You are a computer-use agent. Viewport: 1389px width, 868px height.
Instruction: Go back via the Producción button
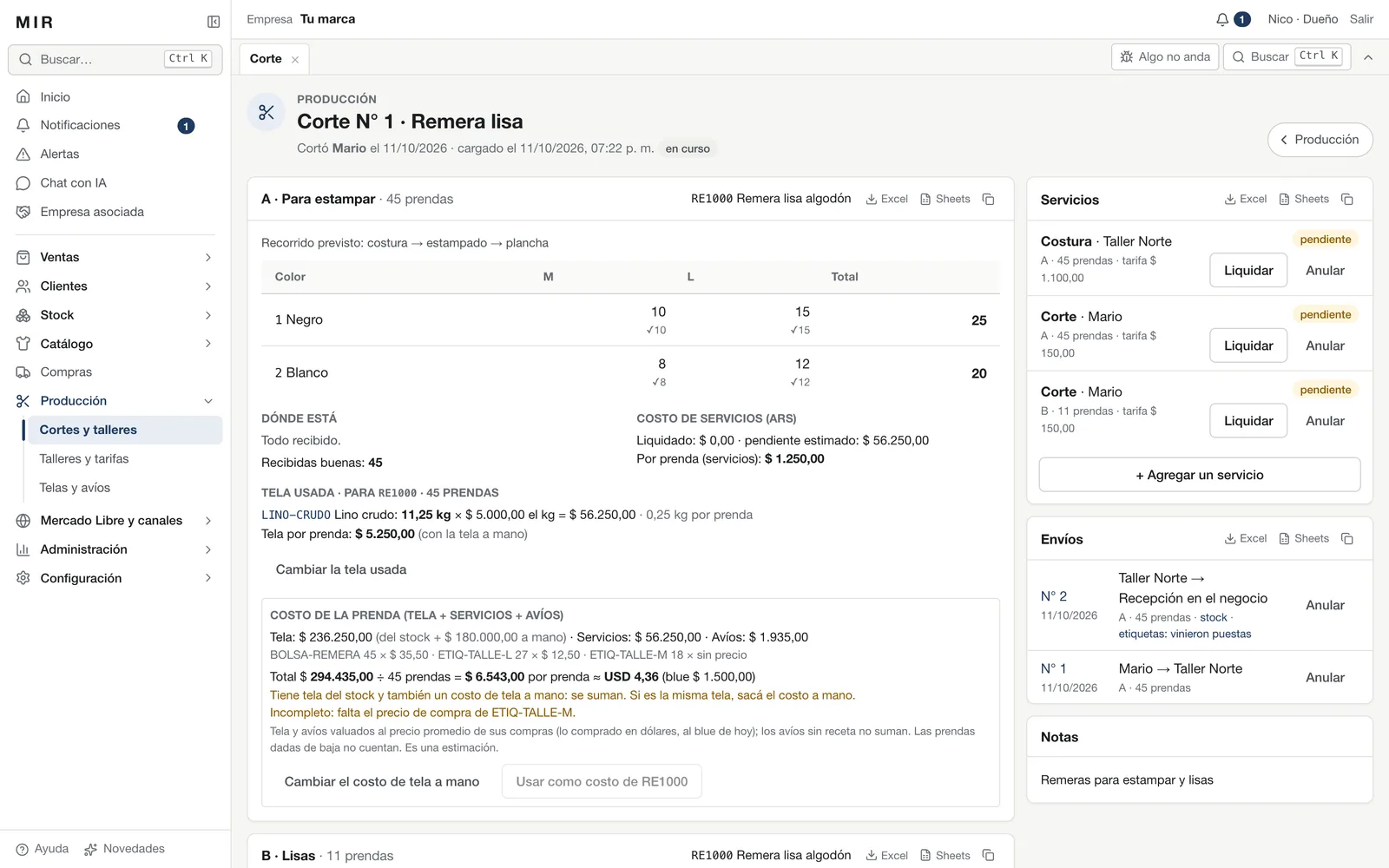[x=1320, y=140]
